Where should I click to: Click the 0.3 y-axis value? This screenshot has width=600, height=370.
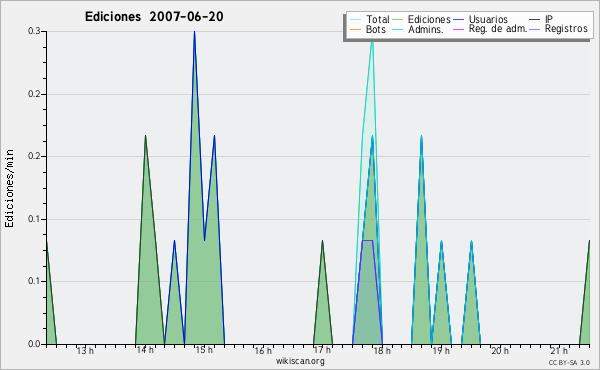pyautogui.click(x=34, y=31)
